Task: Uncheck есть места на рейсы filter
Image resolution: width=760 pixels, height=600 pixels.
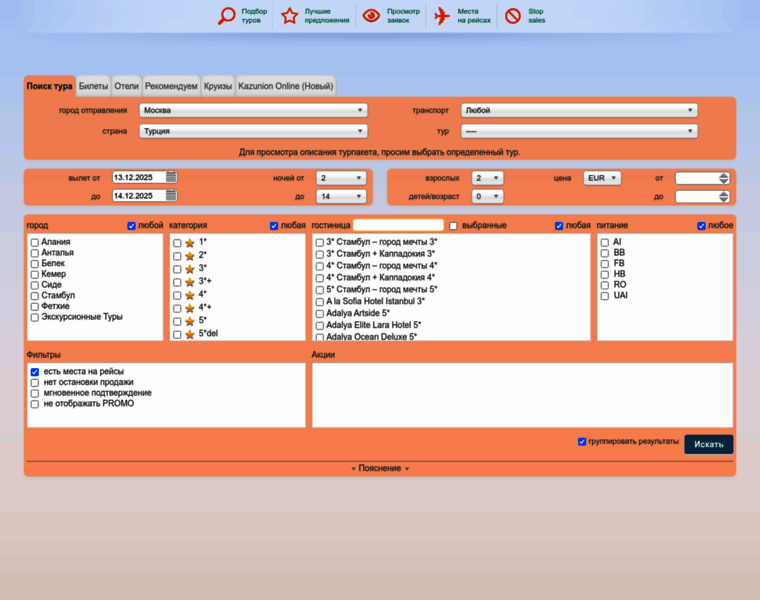Action: tap(35, 372)
